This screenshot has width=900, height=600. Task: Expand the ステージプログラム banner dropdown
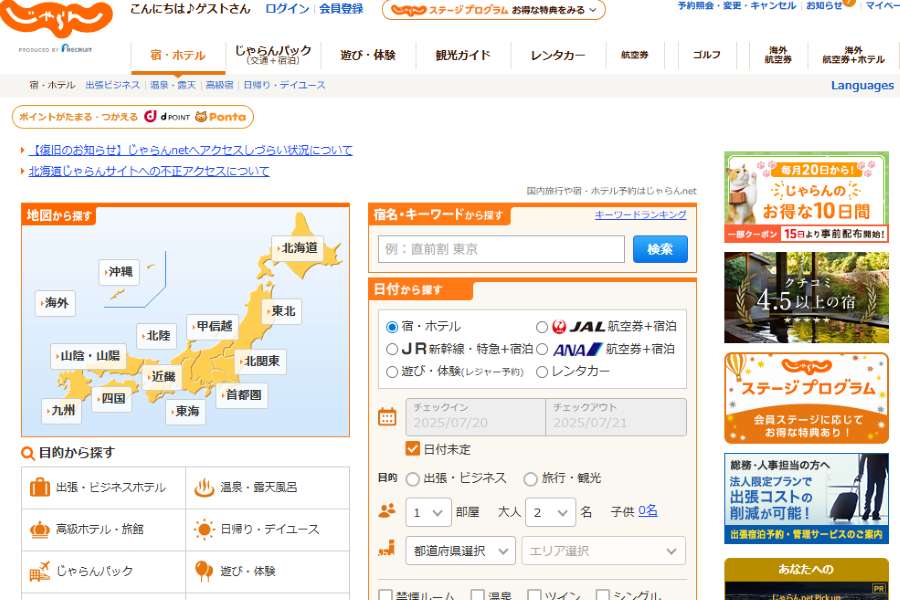tap(494, 10)
